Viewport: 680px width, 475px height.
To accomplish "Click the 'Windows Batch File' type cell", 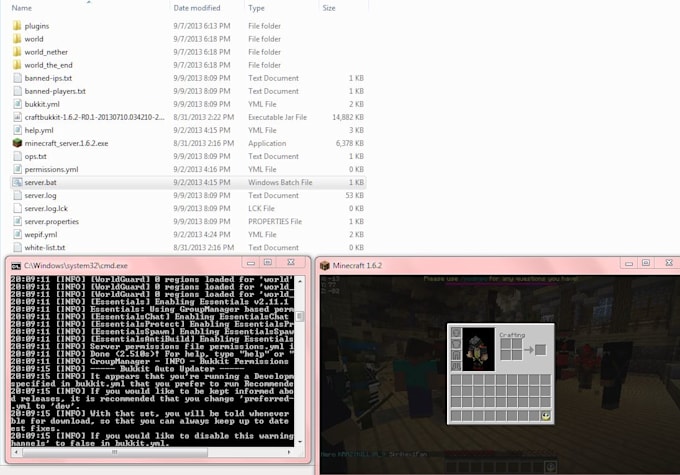I will 280,182.
